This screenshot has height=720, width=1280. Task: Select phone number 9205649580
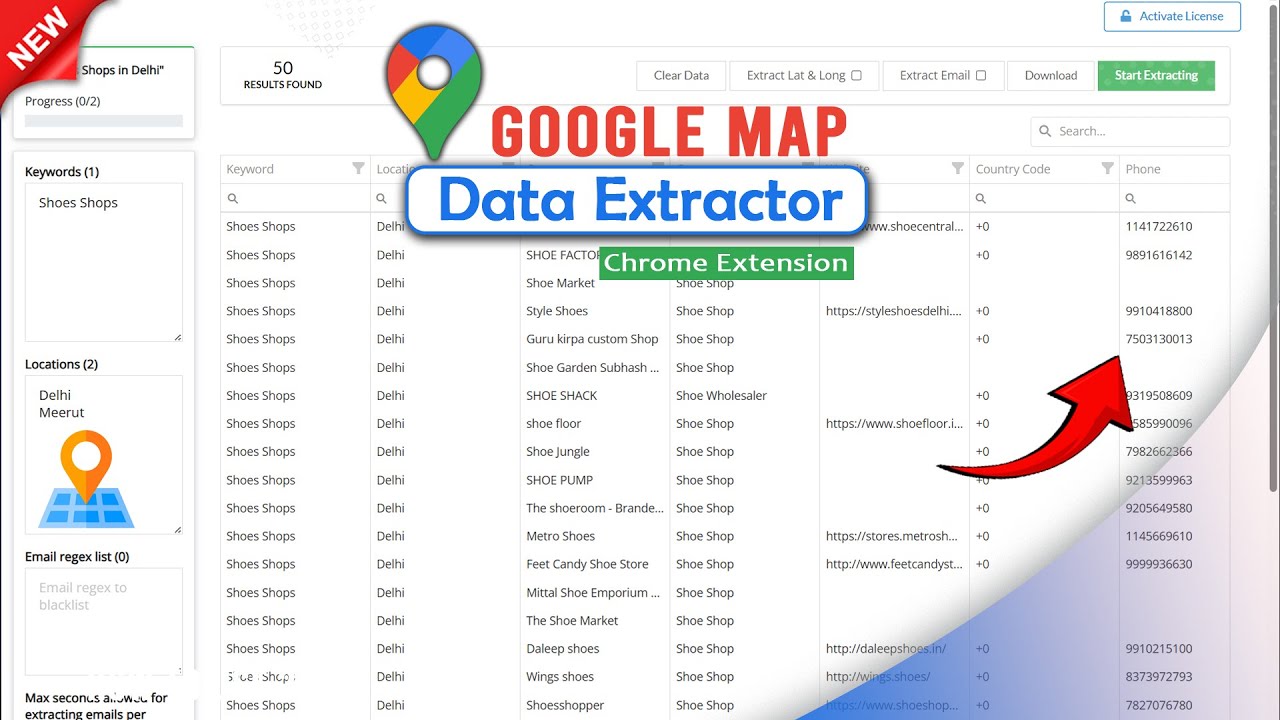point(1159,508)
